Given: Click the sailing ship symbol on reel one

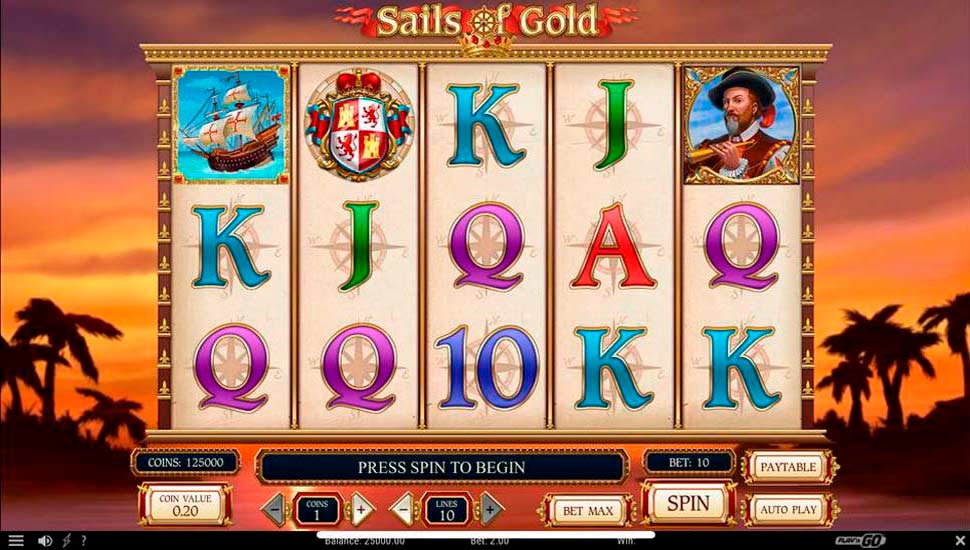Looking at the screenshot, I should pos(230,125).
